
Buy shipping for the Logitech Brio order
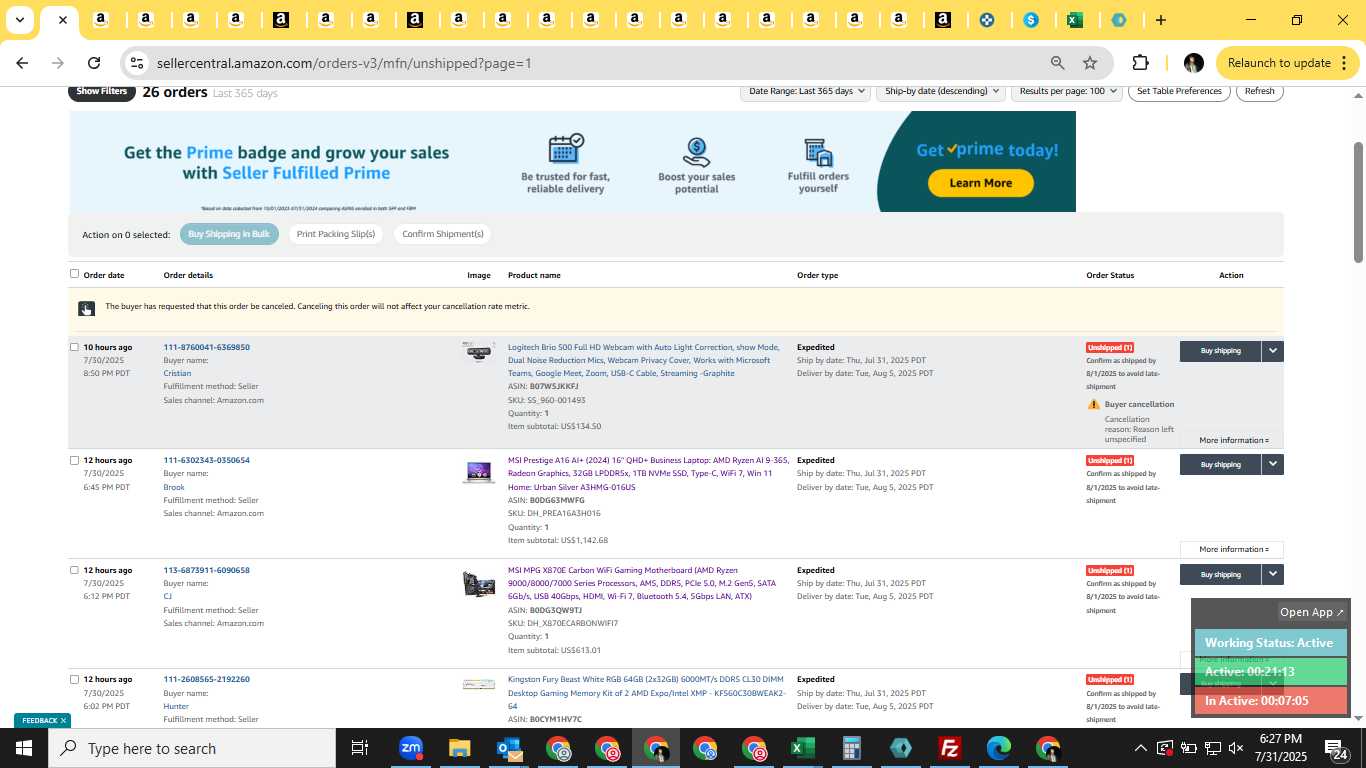(x=1220, y=351)
